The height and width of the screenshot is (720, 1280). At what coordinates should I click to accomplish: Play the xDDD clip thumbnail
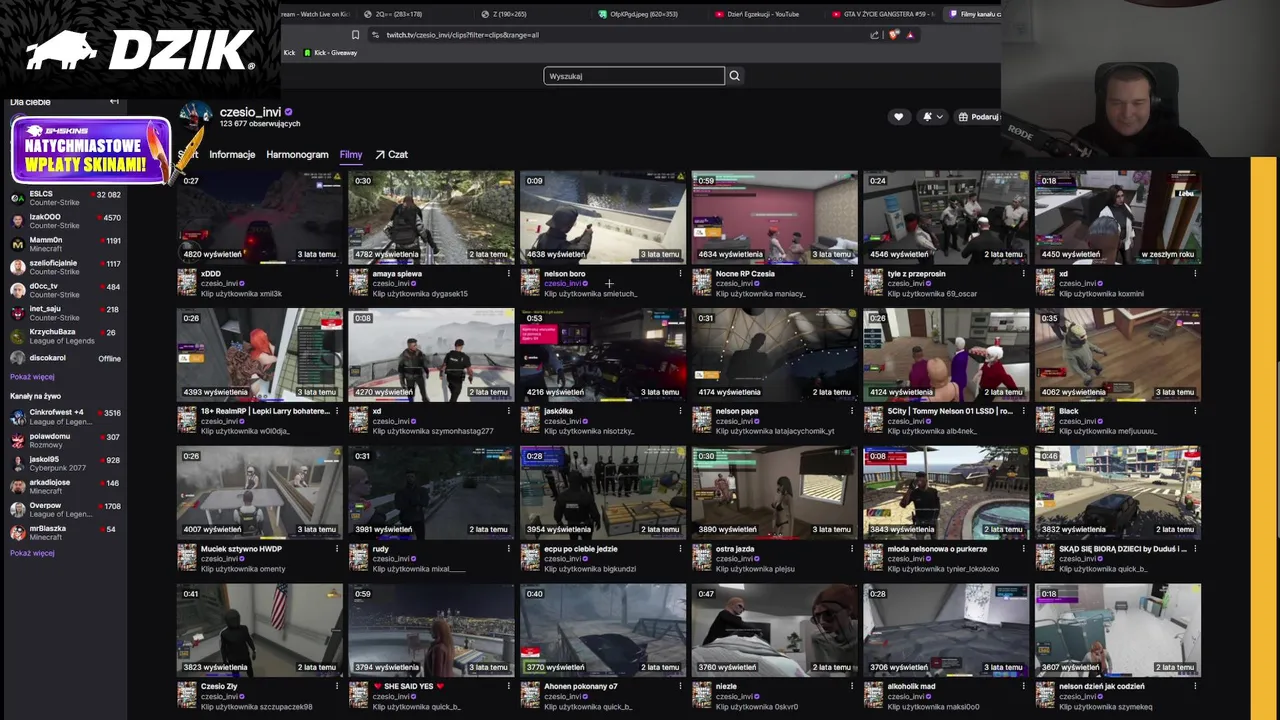pyautogui.click(x=260, y=217)
